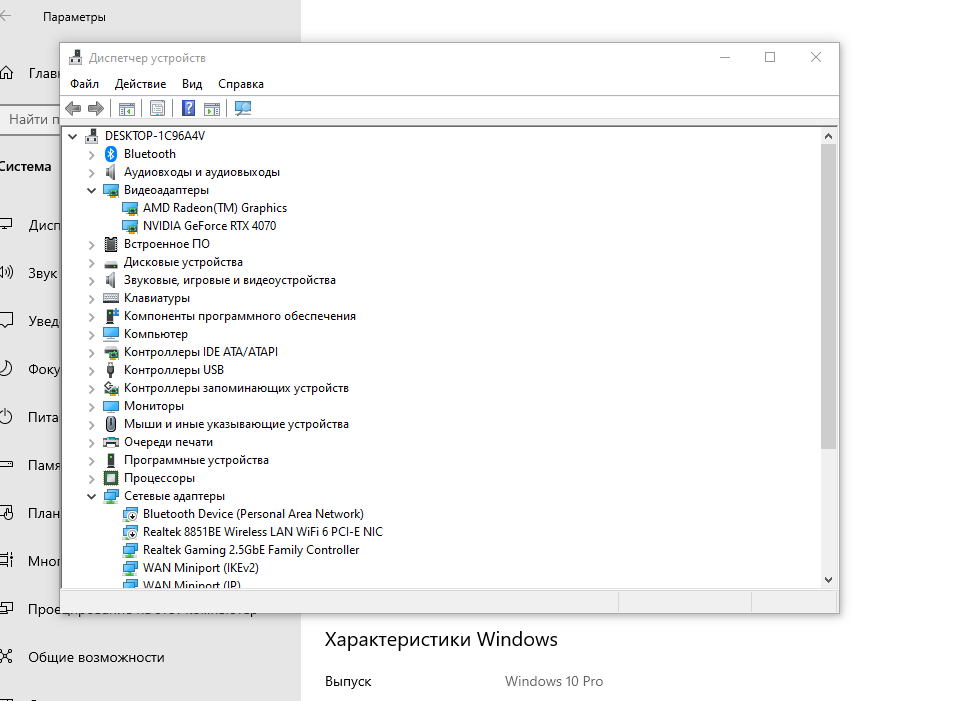Image resolution: width=971 pixels, height=701 pixels.
Task: Click the device tree scrollbar up arrow
Action: tap(829, 136)
